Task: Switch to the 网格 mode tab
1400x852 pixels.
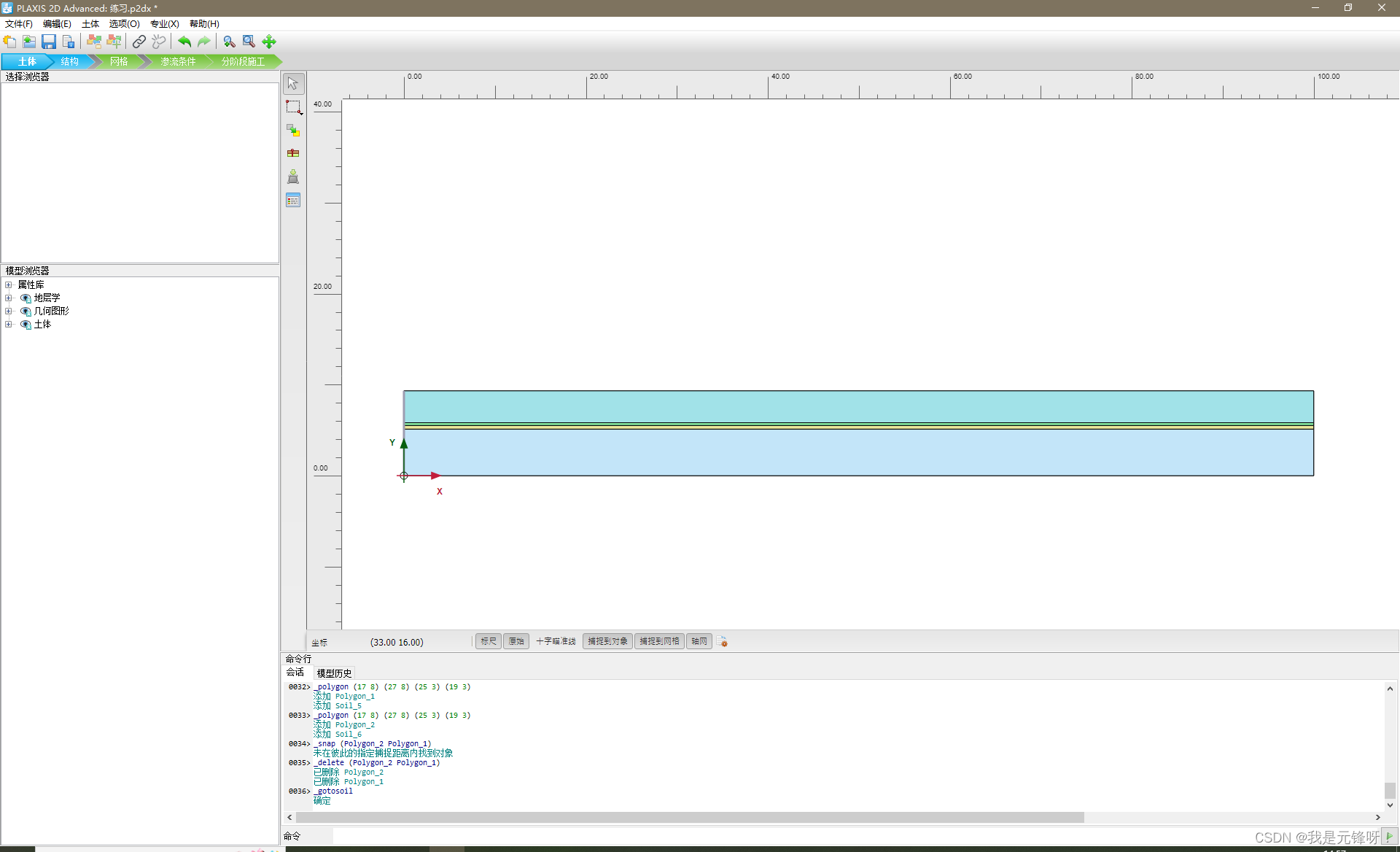Action: click(119, 61)
